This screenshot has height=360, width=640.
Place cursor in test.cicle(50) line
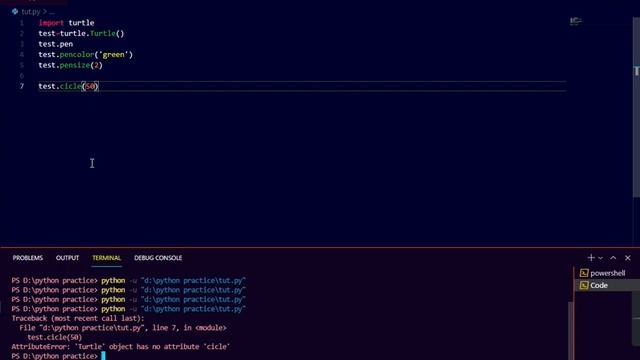click(69, 87)
